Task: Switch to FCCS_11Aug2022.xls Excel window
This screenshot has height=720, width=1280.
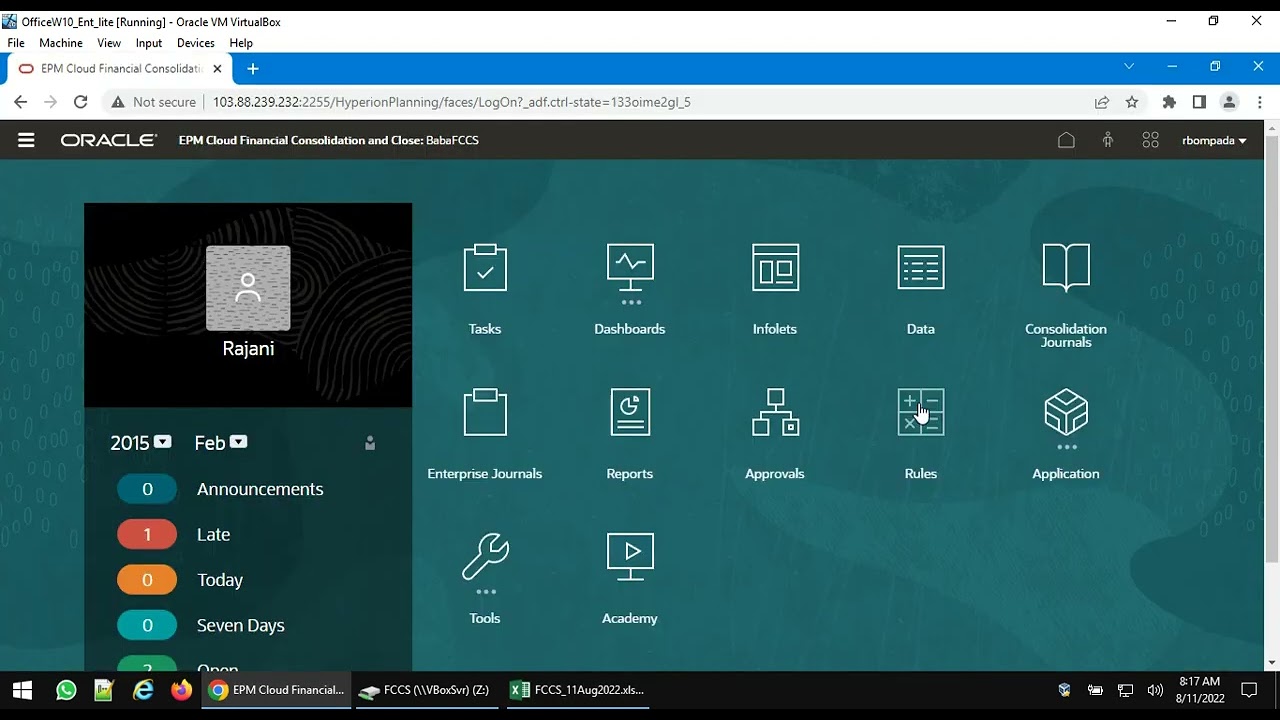Action: click(x=578, y=690)
